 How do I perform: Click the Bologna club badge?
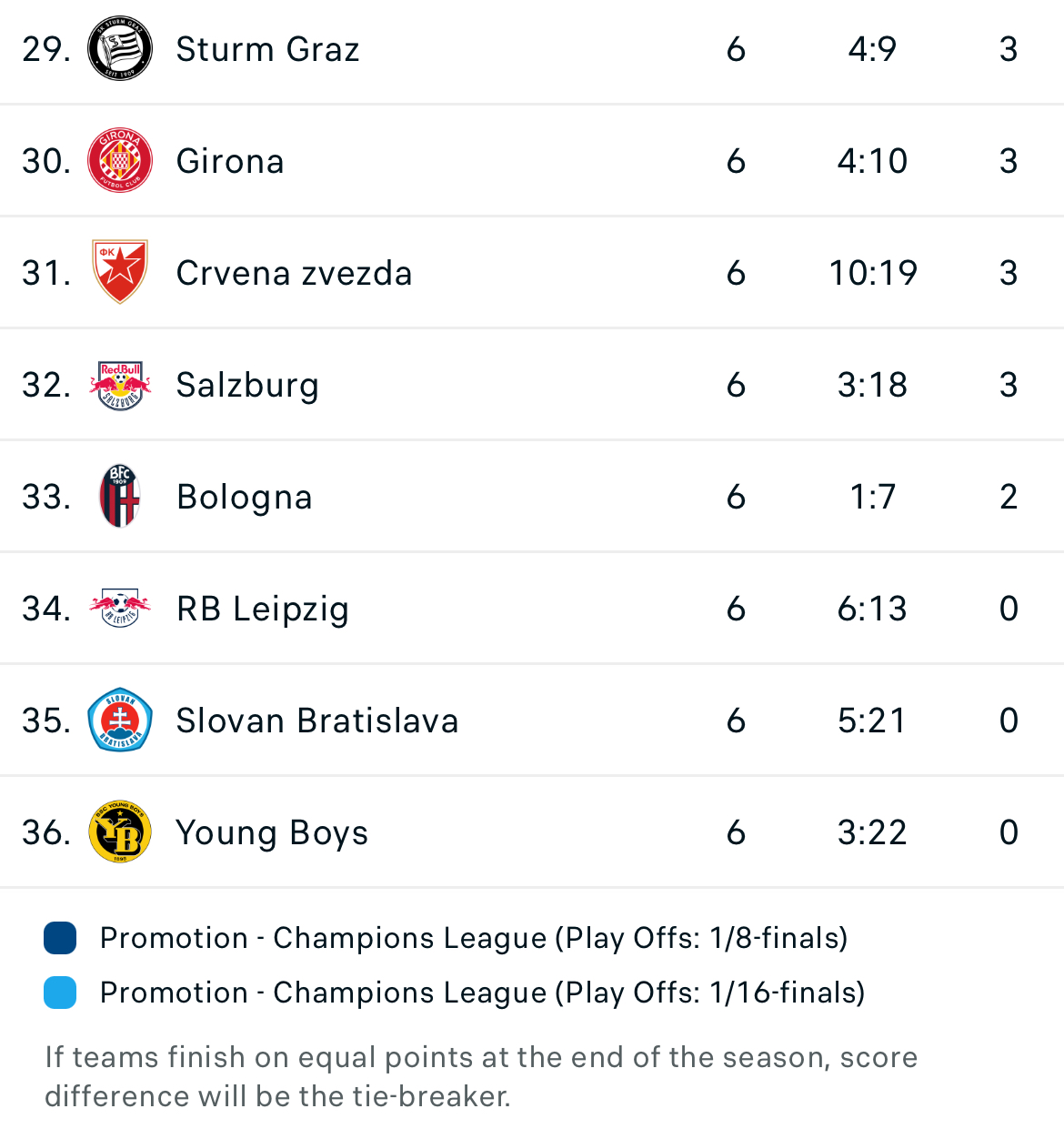click(x=120, y=497)
